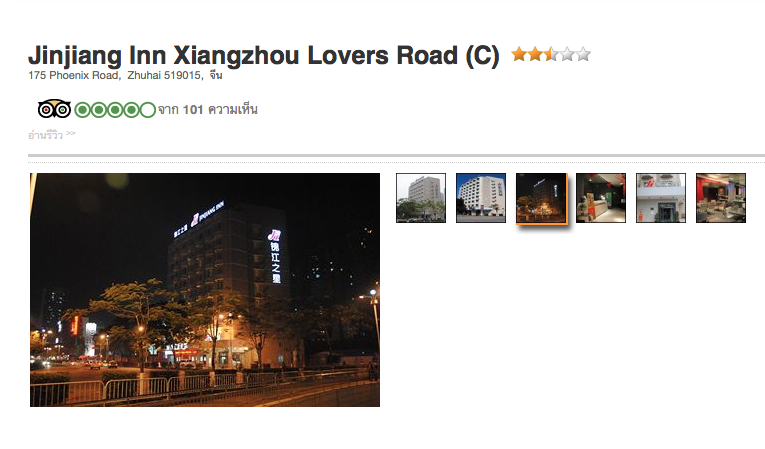Screen dimensions: 765x449
Task: Click the TripAdvisor owl logo icon
Action: point(54,109)
